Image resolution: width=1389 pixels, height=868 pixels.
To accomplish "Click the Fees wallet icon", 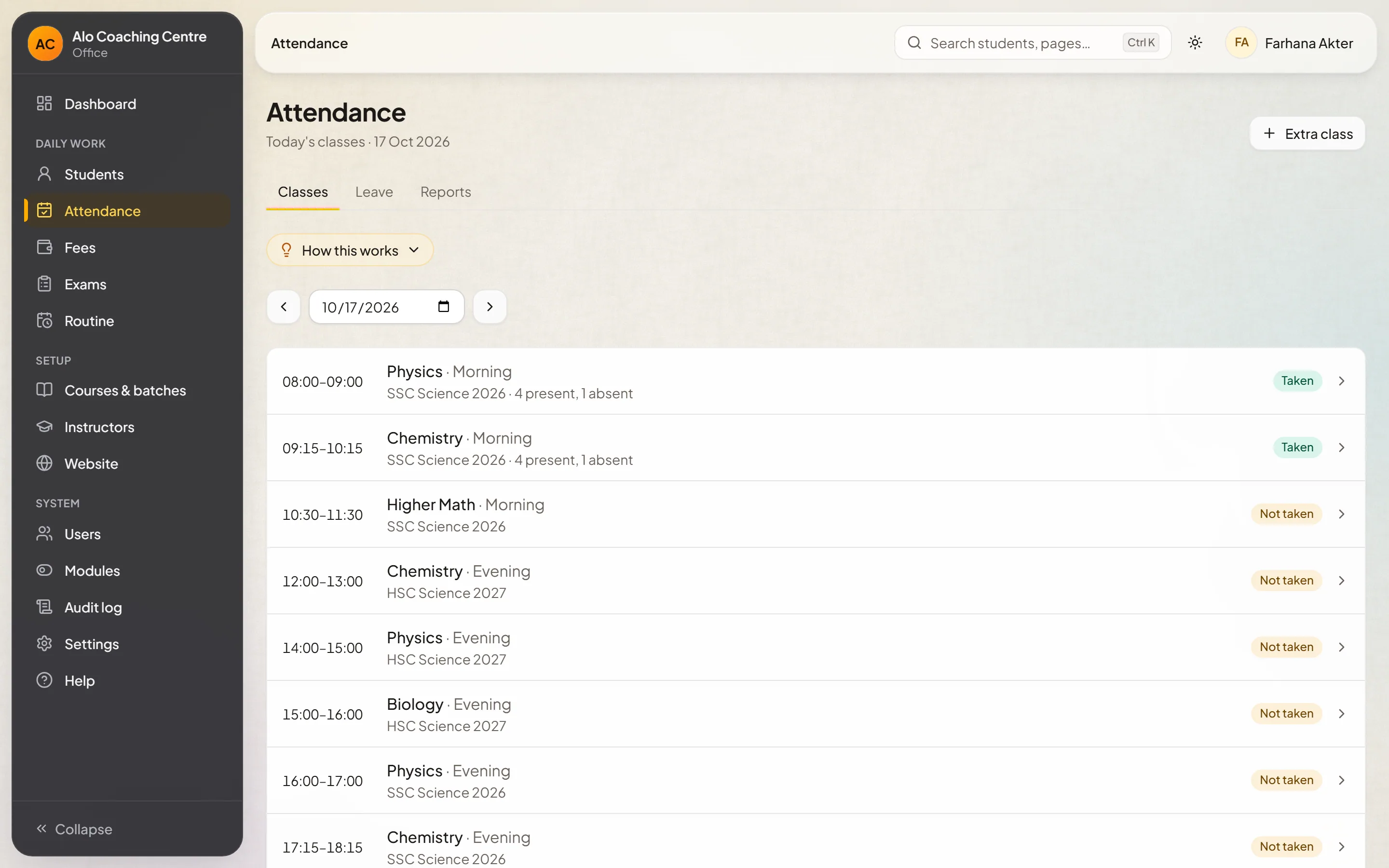I will pyautogui.click(x=44, y=247).
